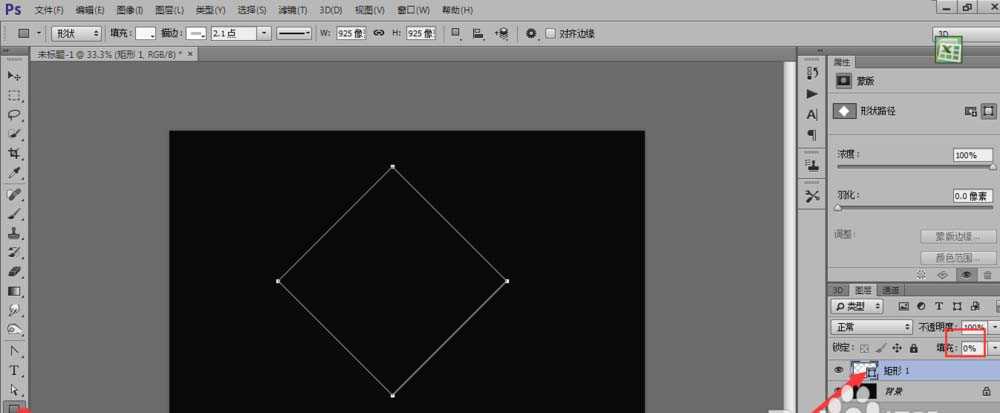Activate the Eyedropper tool
The image size is (1000, 413).
14,173
